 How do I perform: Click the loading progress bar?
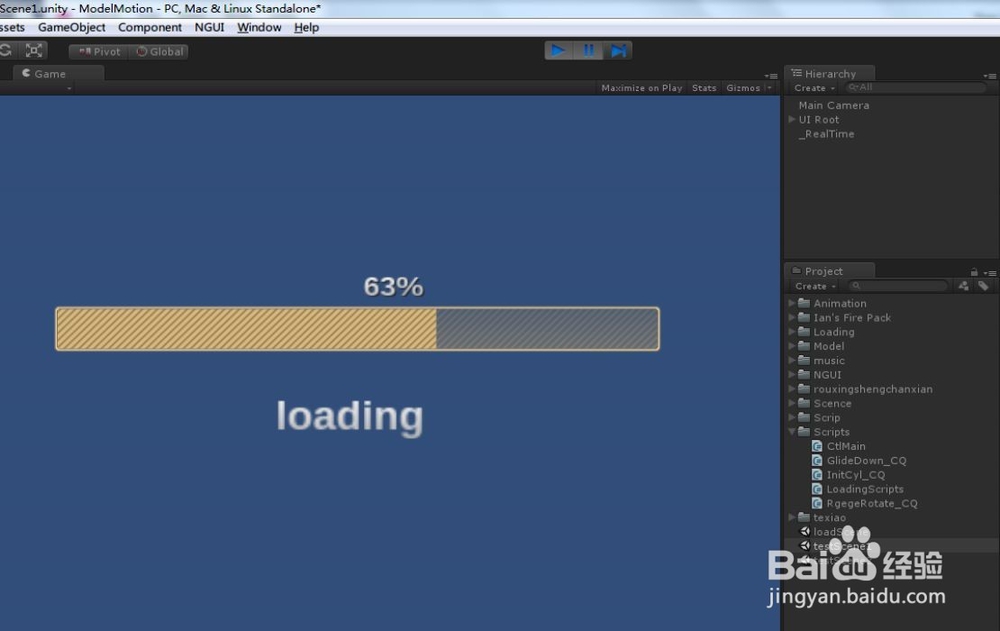[357, 328]
